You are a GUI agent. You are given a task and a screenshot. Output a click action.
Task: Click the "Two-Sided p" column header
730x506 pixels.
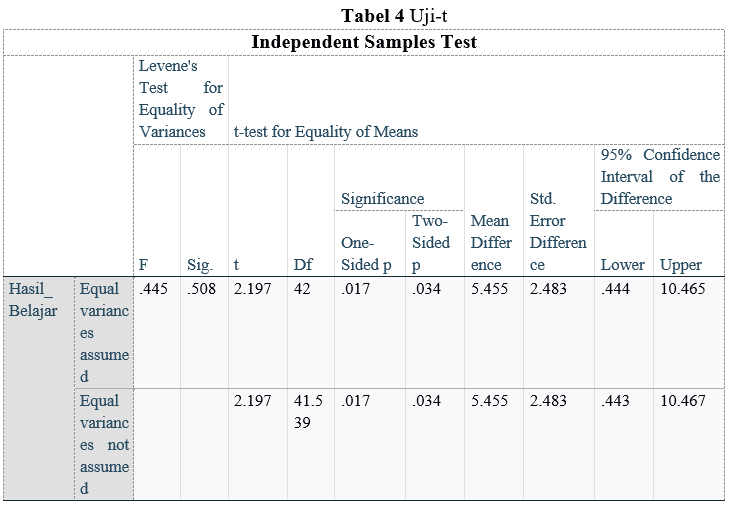click(430, 242)
